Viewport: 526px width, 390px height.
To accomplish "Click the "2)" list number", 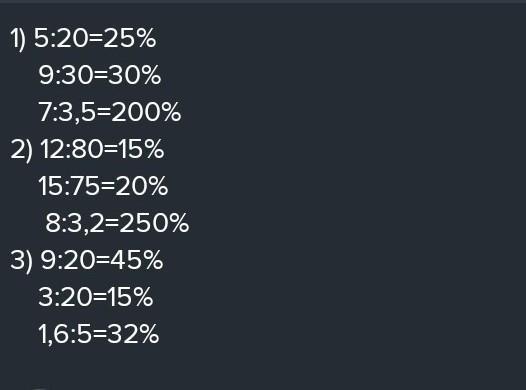I will click(21, 150).
